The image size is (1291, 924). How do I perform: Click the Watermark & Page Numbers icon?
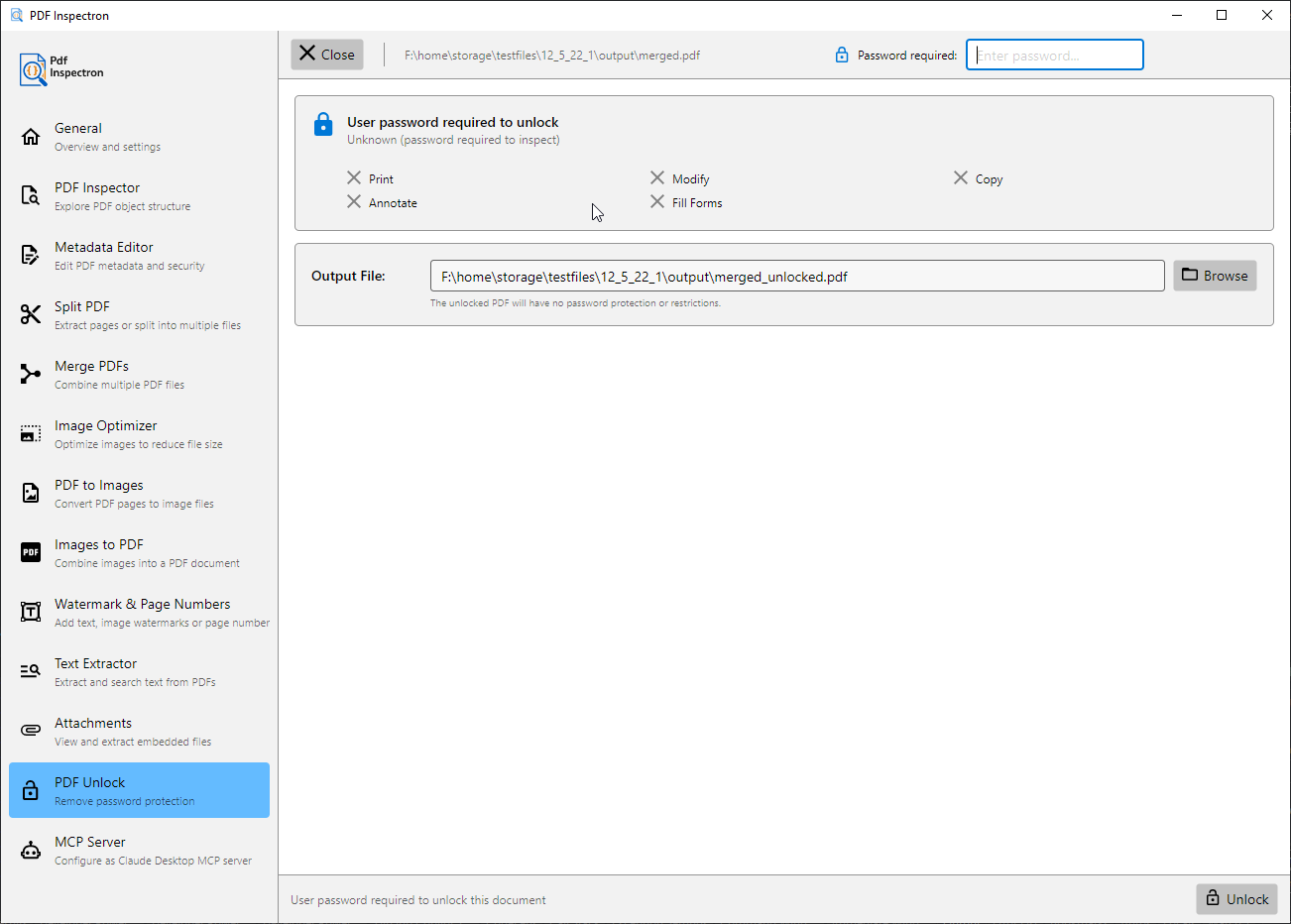click(31, 613)
